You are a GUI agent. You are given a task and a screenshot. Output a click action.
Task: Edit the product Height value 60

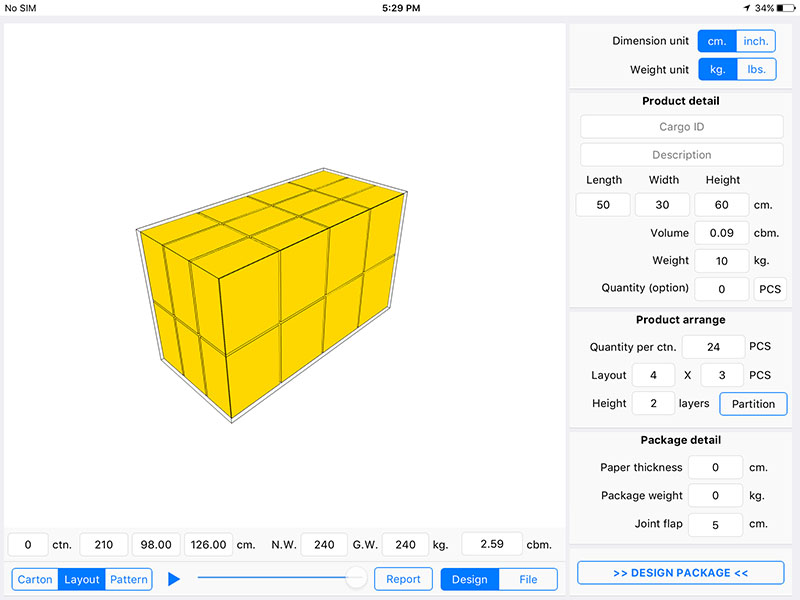pos(721,205)
